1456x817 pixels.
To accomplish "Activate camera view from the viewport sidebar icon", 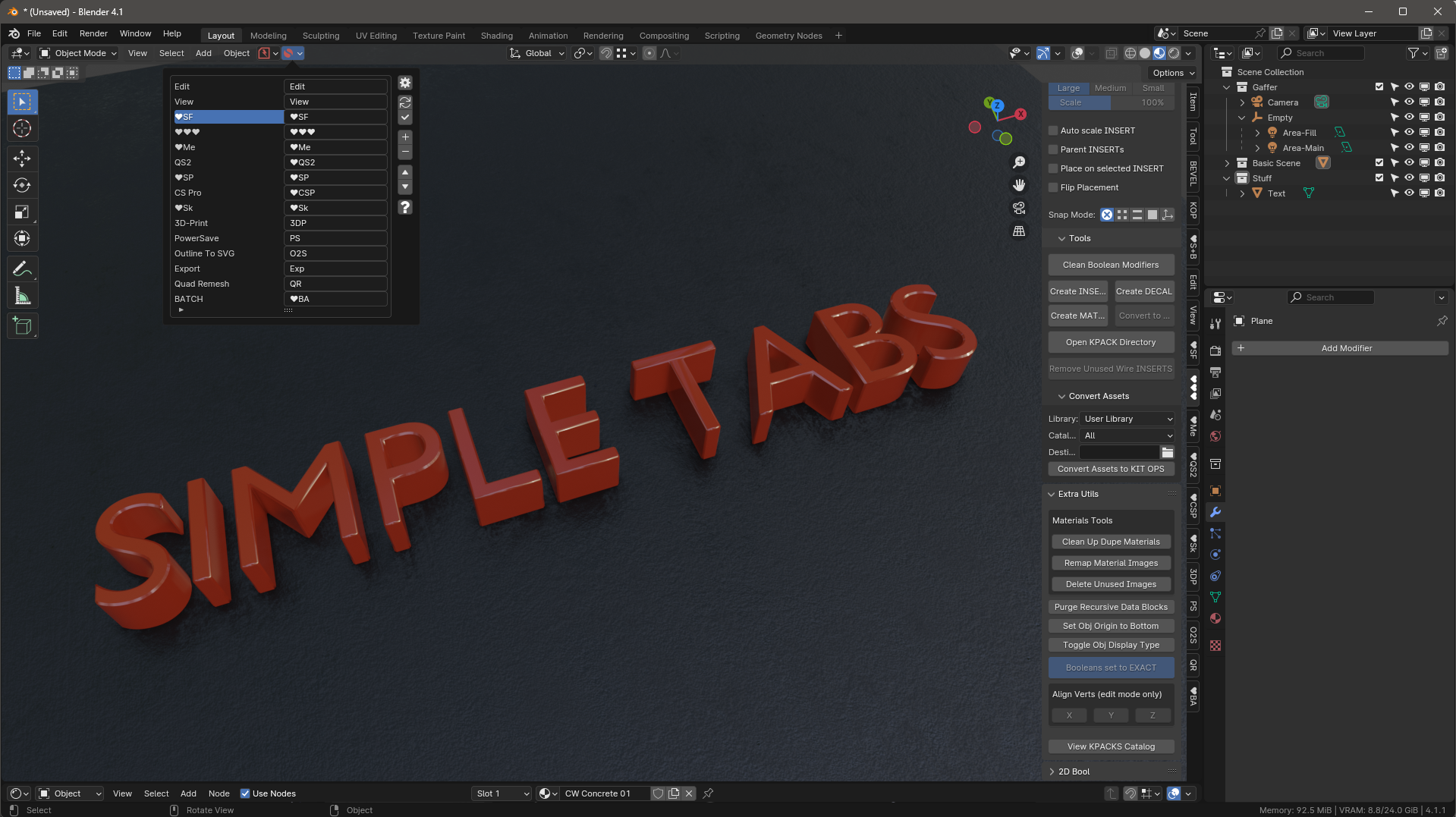I will pos(1019,208).
